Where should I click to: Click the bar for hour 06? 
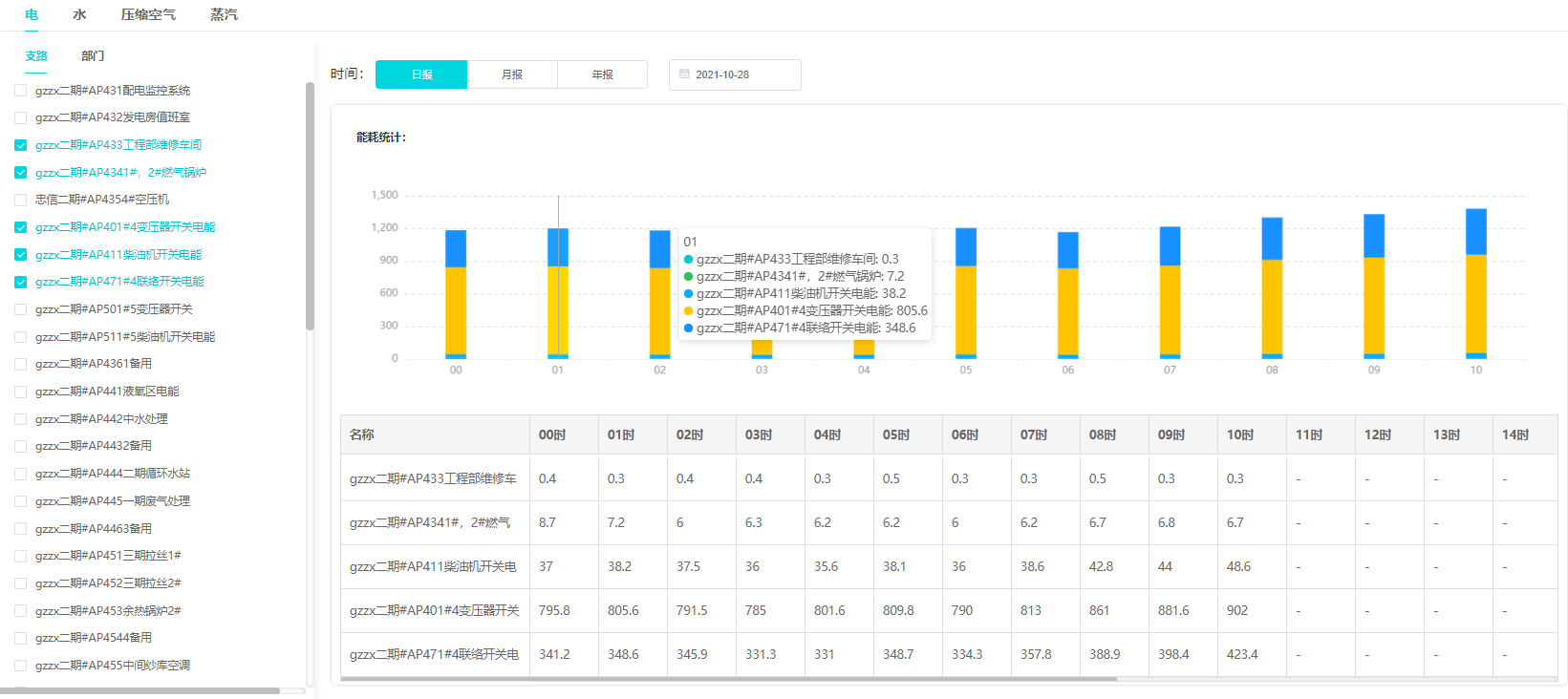(x=1068, y=295)
